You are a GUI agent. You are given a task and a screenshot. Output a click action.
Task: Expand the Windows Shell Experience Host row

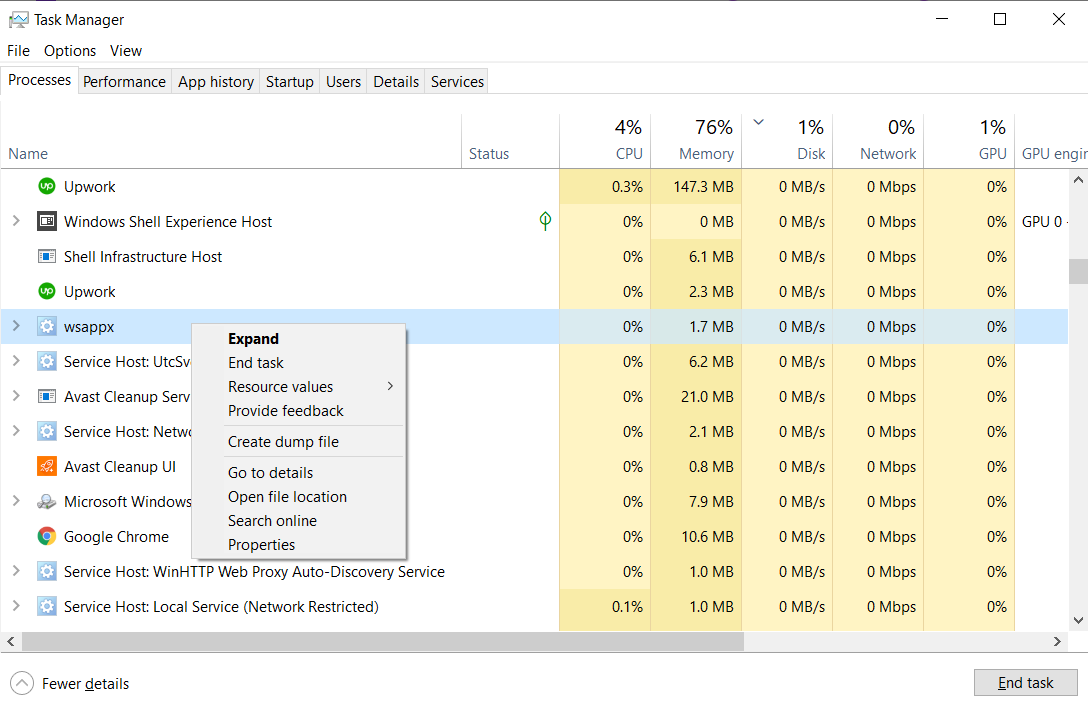coord(16,222)
